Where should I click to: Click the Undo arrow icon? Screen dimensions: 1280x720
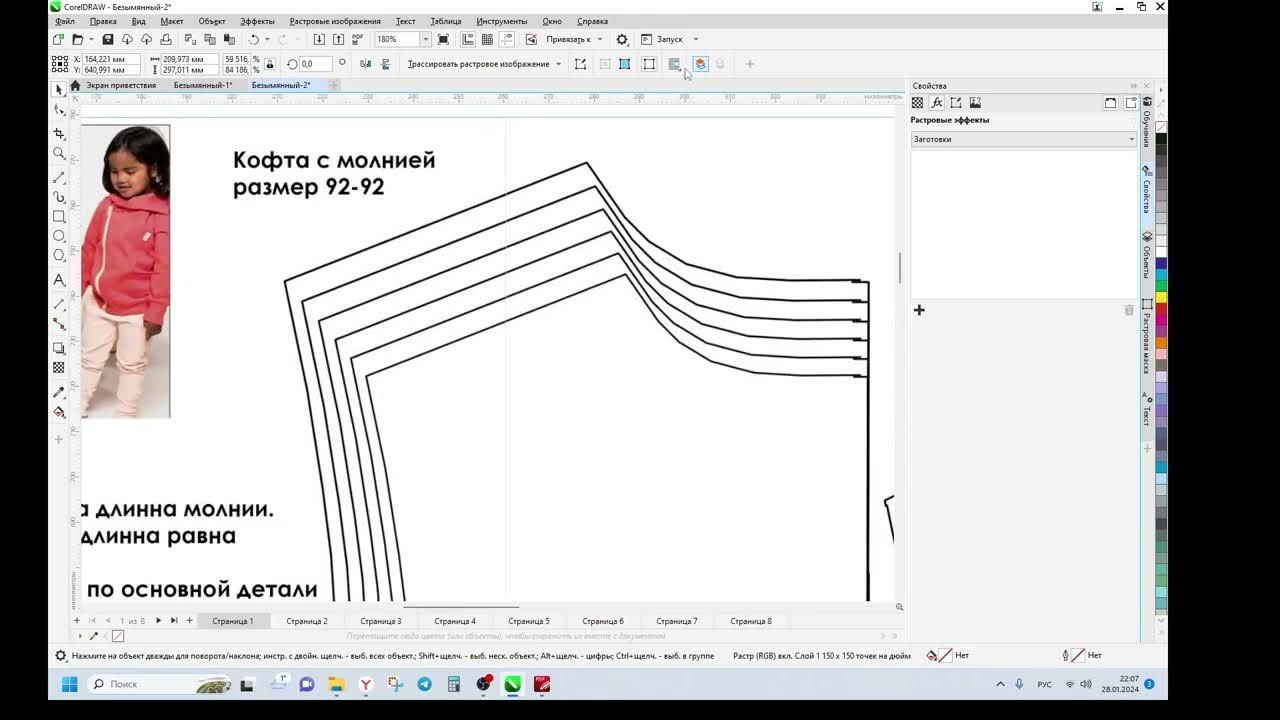[x=253, y=39]
